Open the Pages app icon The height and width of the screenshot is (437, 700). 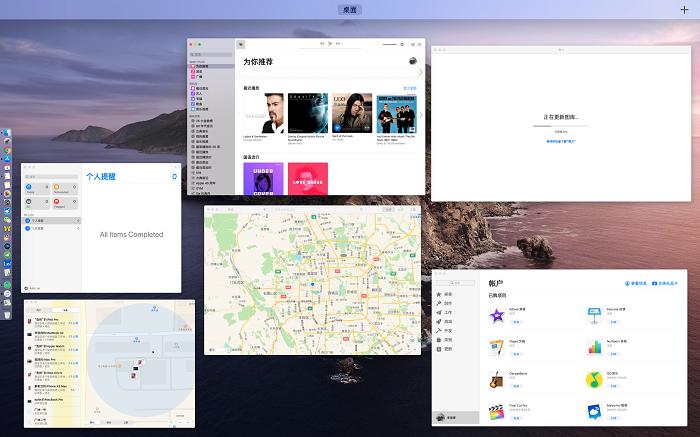(496, 347)
